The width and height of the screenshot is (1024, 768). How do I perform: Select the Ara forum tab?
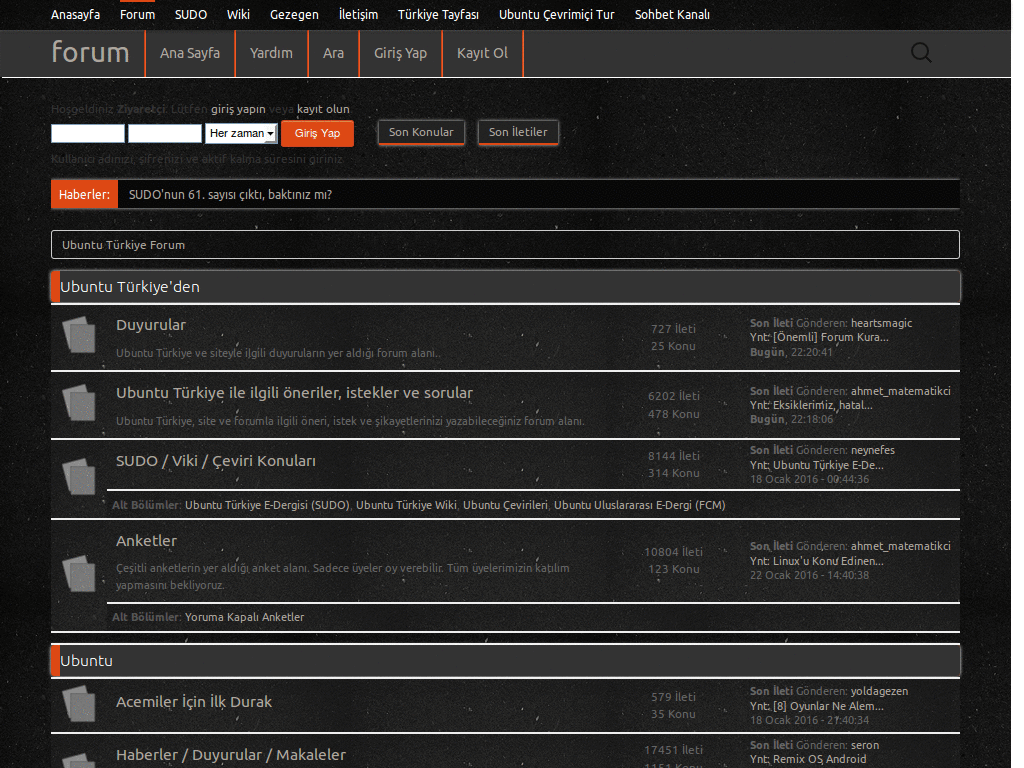click(333, 54)
